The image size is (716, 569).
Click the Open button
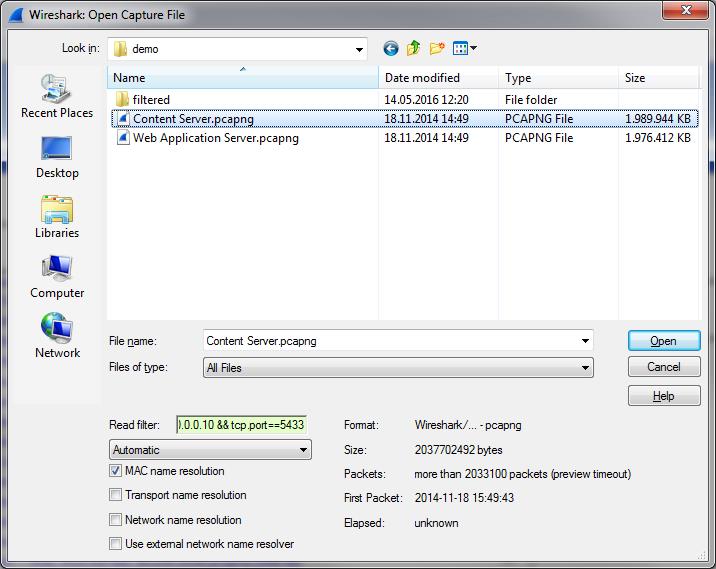click(664, 341)
